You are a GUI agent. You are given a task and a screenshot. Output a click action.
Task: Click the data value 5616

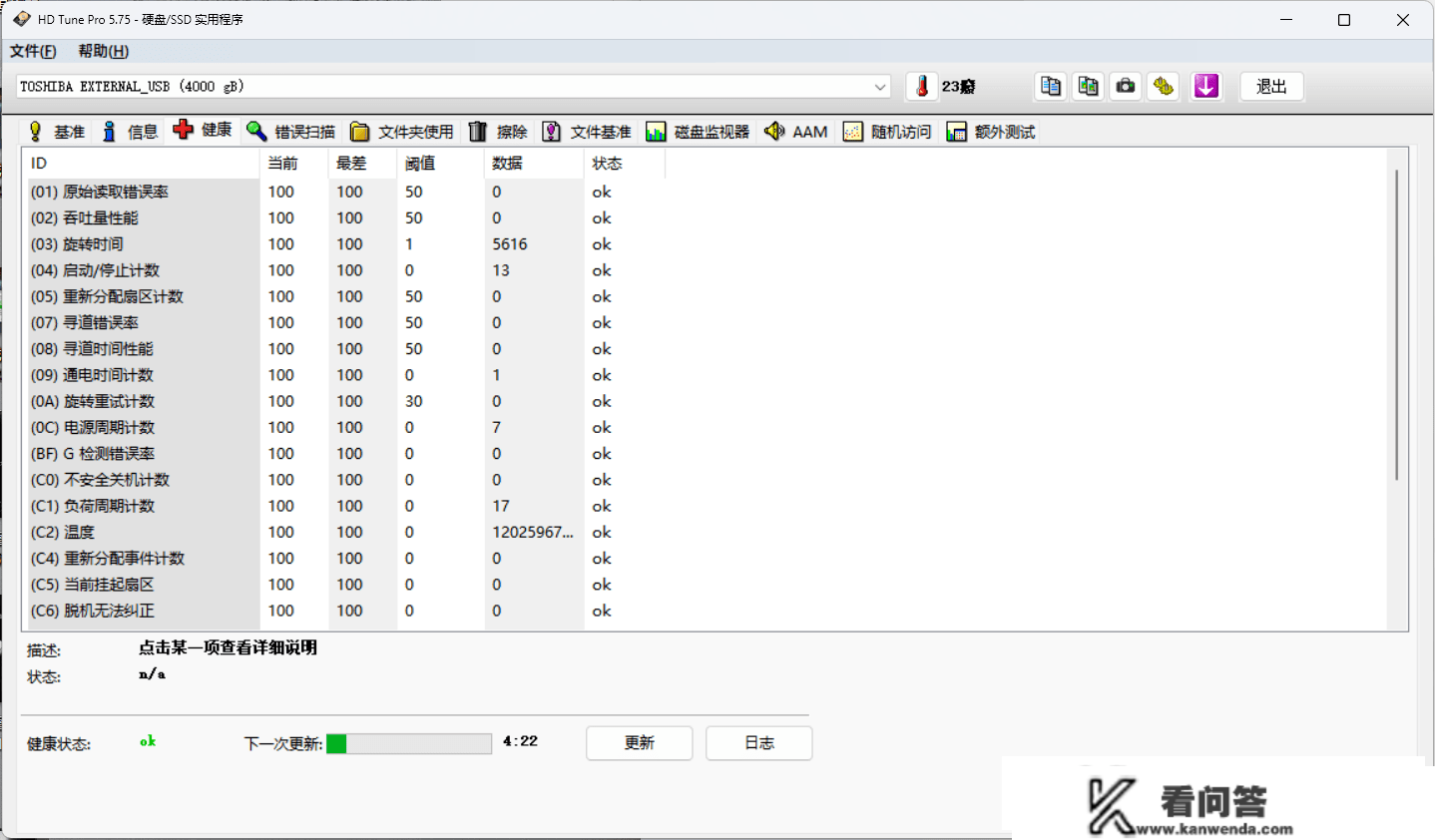point(510,244)
